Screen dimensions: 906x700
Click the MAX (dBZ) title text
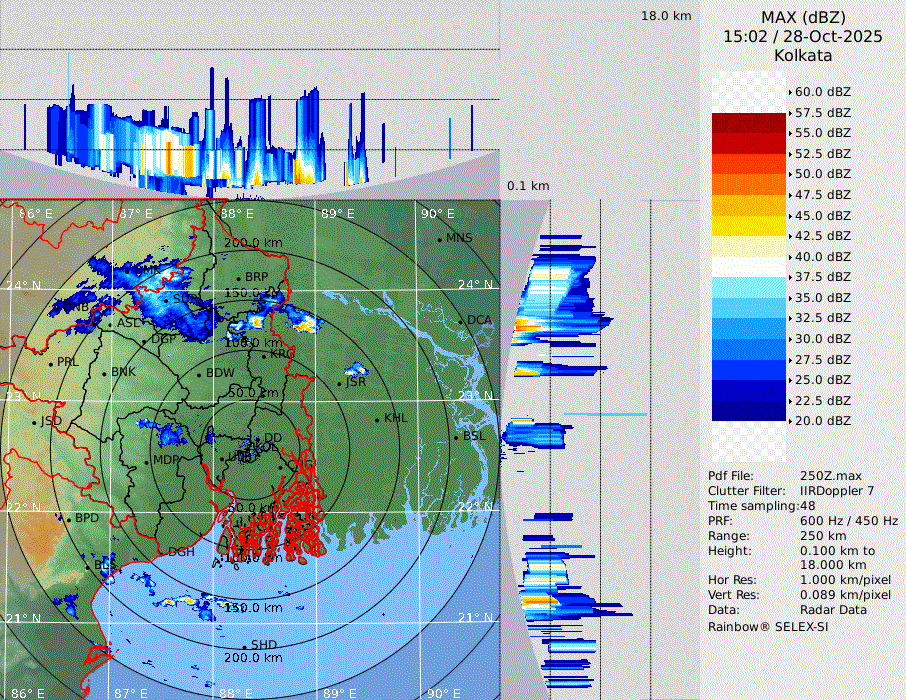click(x=802, y=17)
